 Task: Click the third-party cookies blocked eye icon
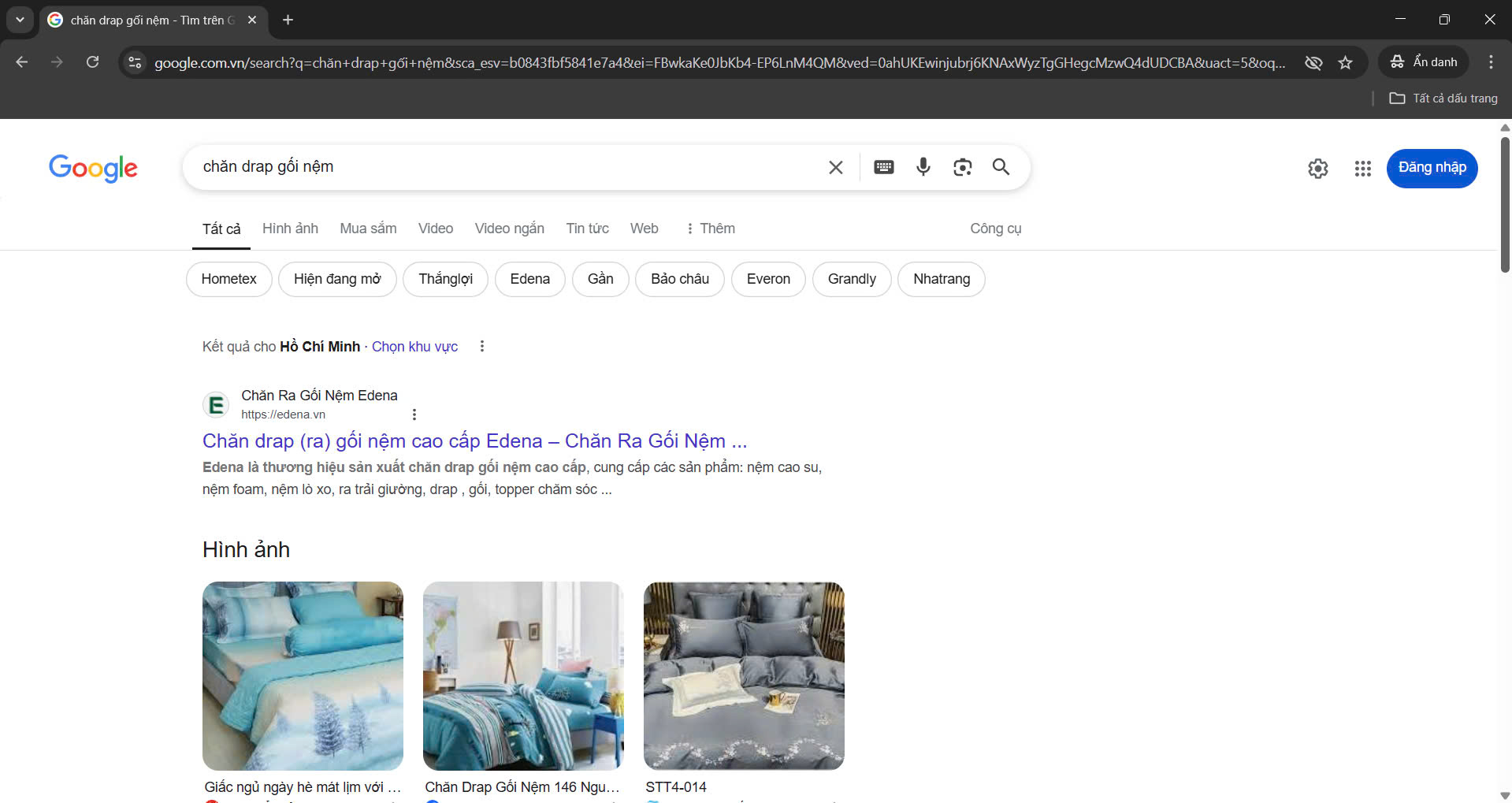(x=1313, y=62)
